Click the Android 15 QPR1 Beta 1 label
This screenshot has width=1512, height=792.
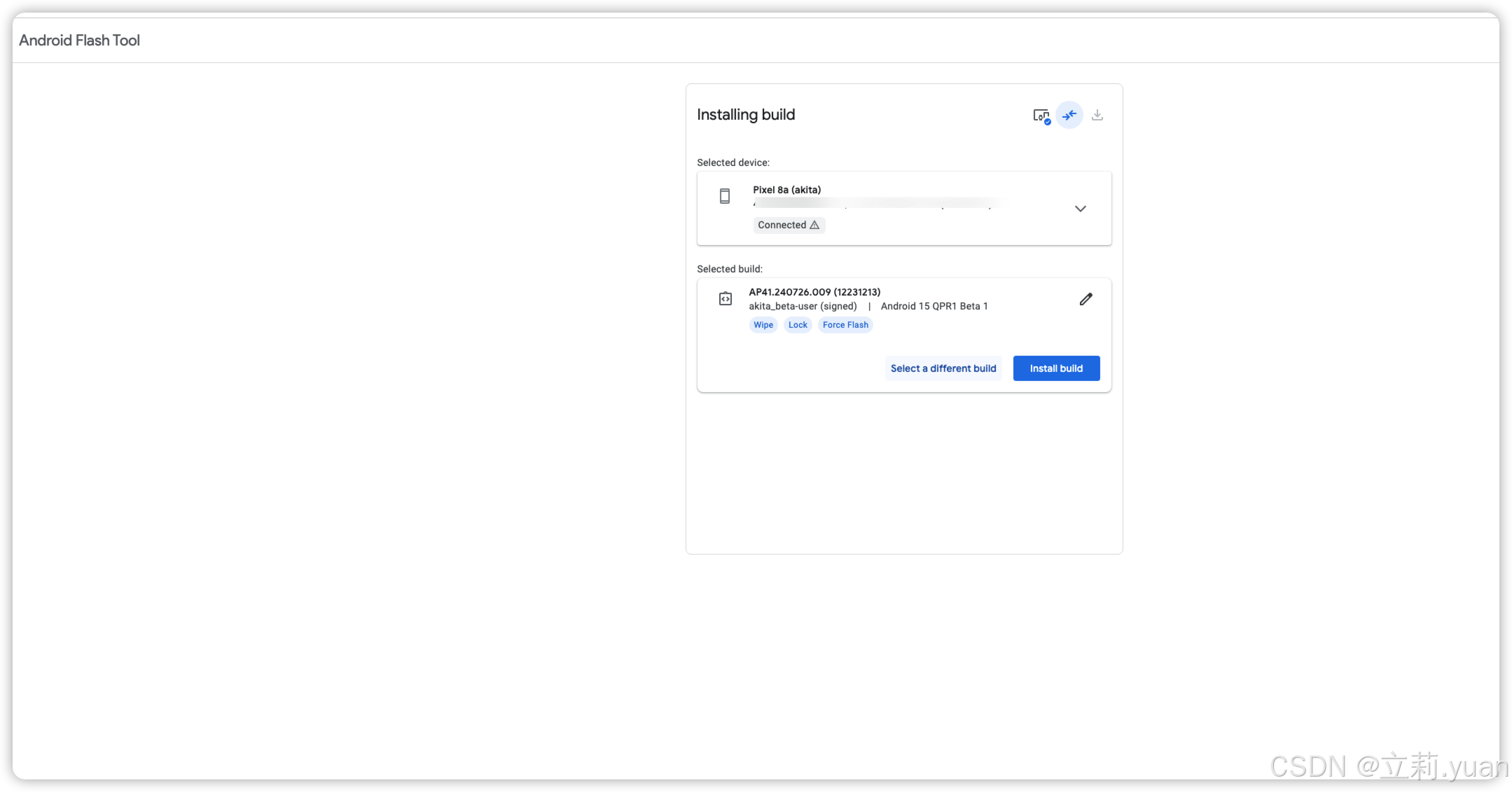[x=934, y=306]
